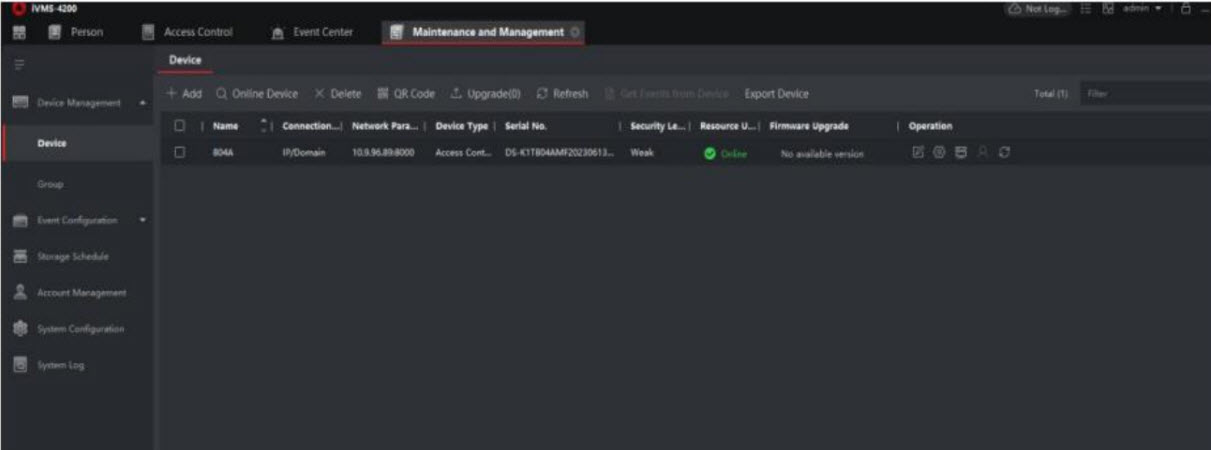Image resolution: width=1211 pixels, height=450 pixels.
Task: Toggle the select-all checkbox in table header
Action: [x=179, y=126]
